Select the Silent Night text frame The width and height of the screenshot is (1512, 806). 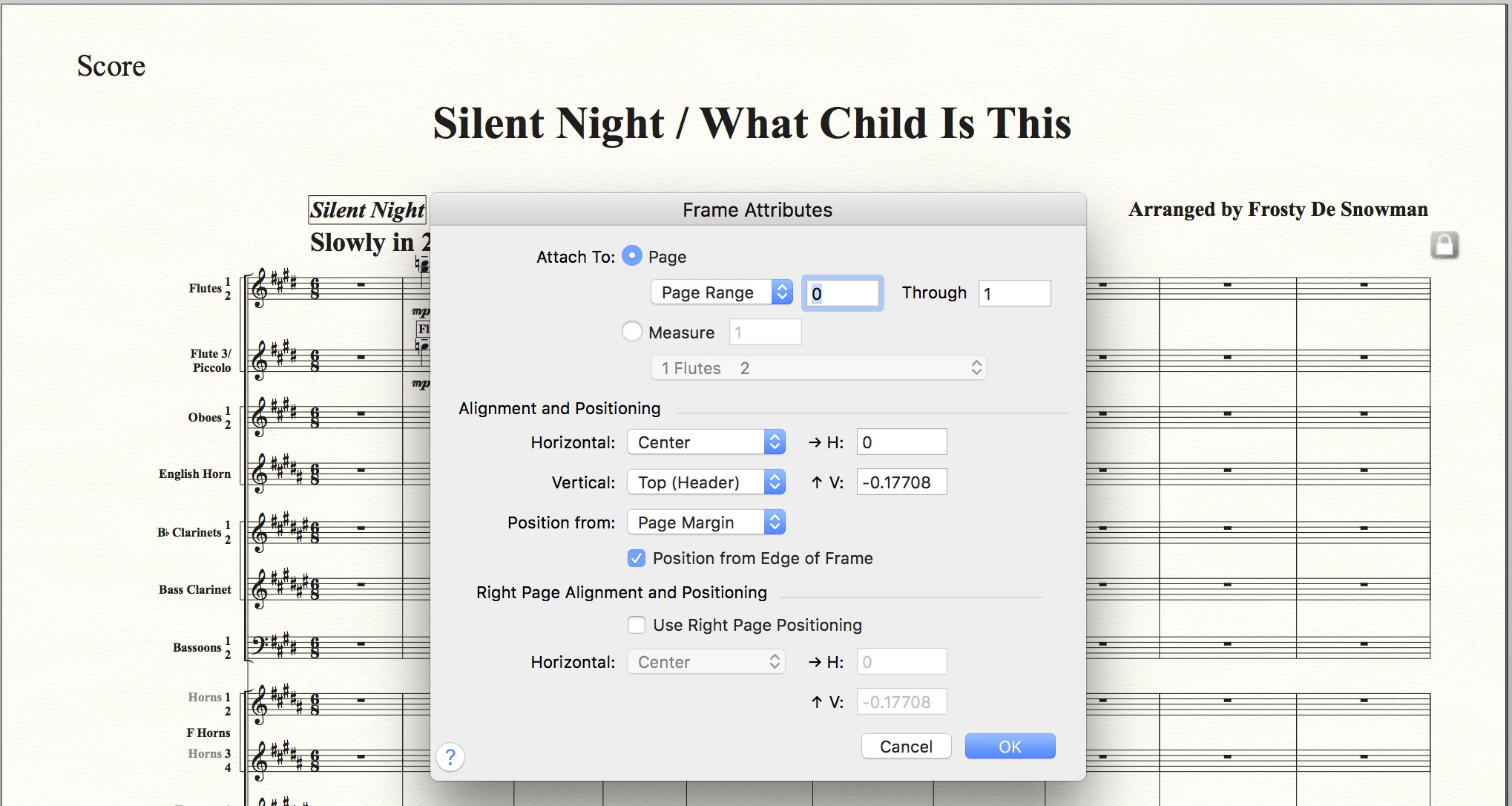coord(367,210)
